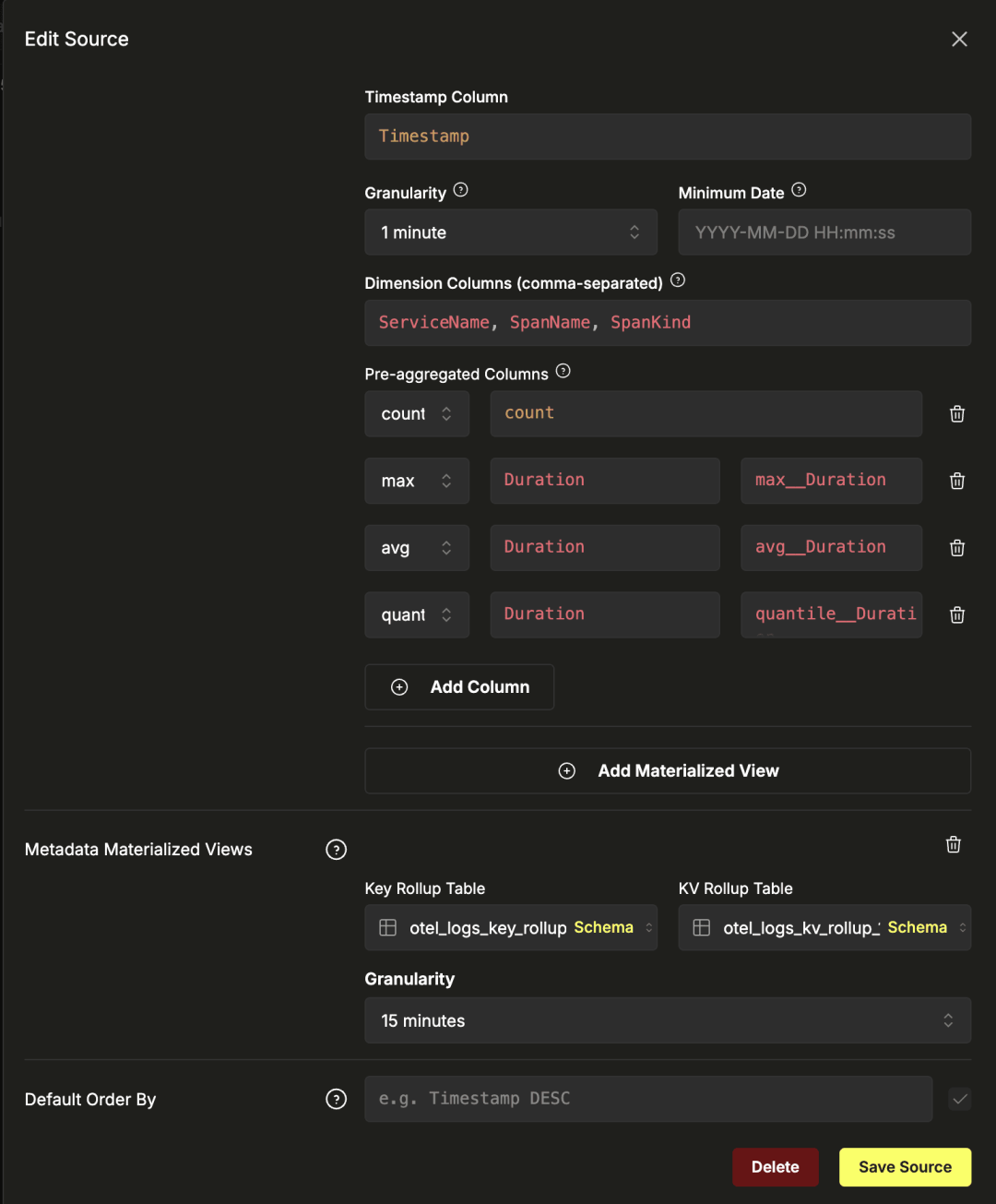The image size is (996, 1204).
Task: Edit the max row Duration source field
Action: pos(605,481)
